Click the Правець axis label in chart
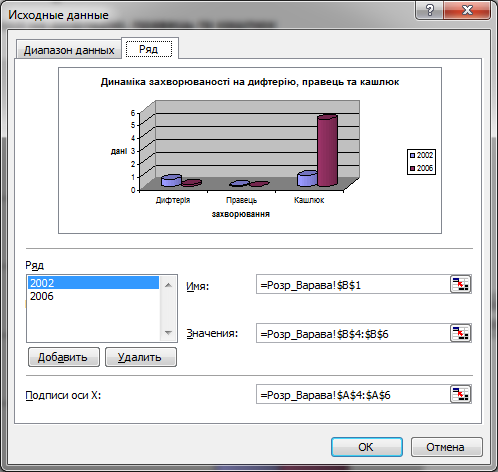498x472 pixels. click(x=241, y=200)
